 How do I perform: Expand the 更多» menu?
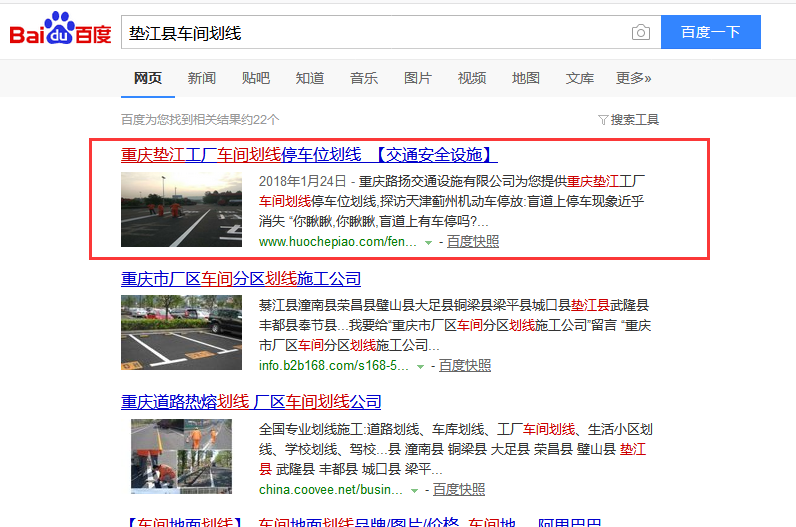(x=634, y=78)
